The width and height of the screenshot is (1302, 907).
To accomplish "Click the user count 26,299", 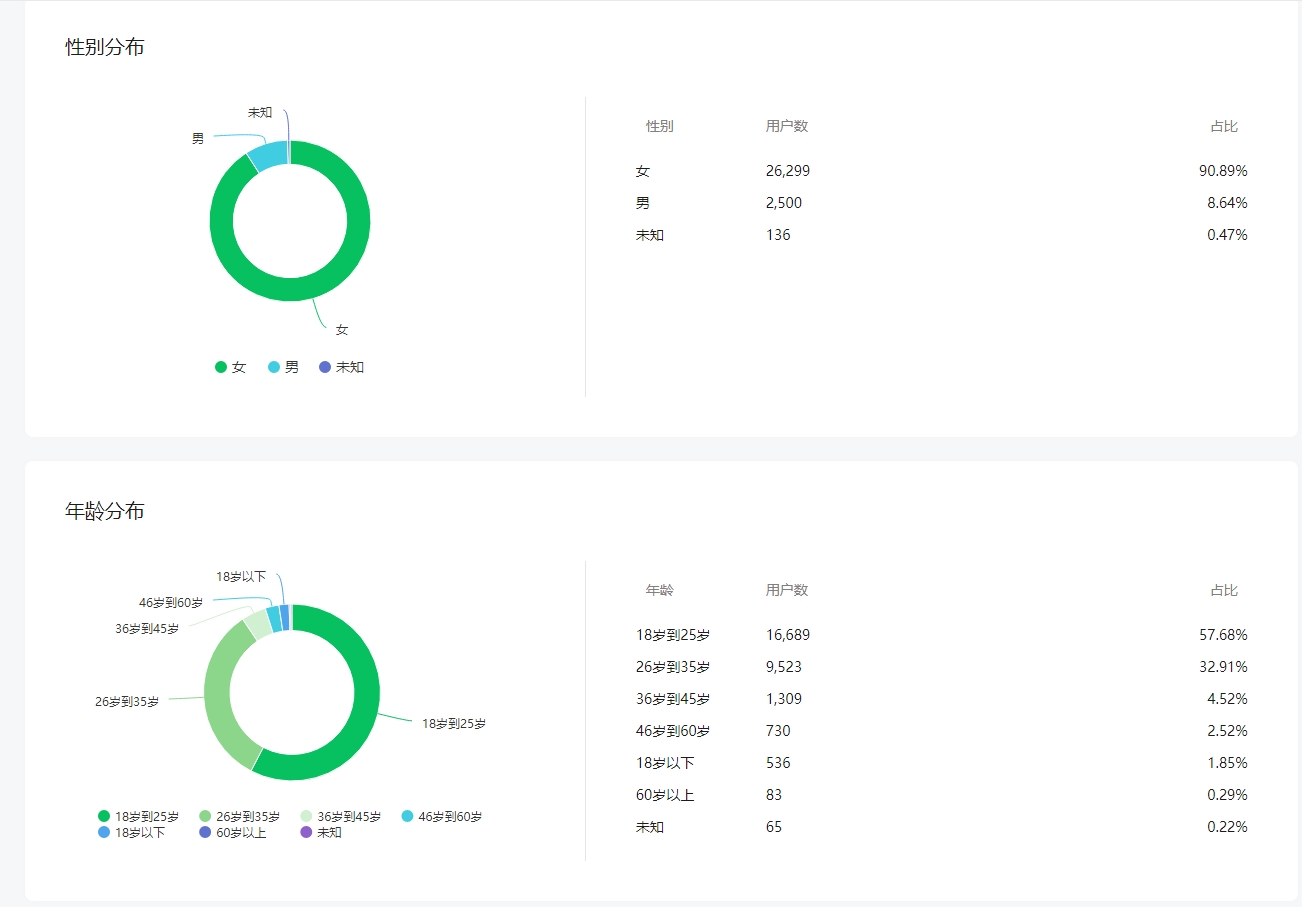I will tap(788, 171).
